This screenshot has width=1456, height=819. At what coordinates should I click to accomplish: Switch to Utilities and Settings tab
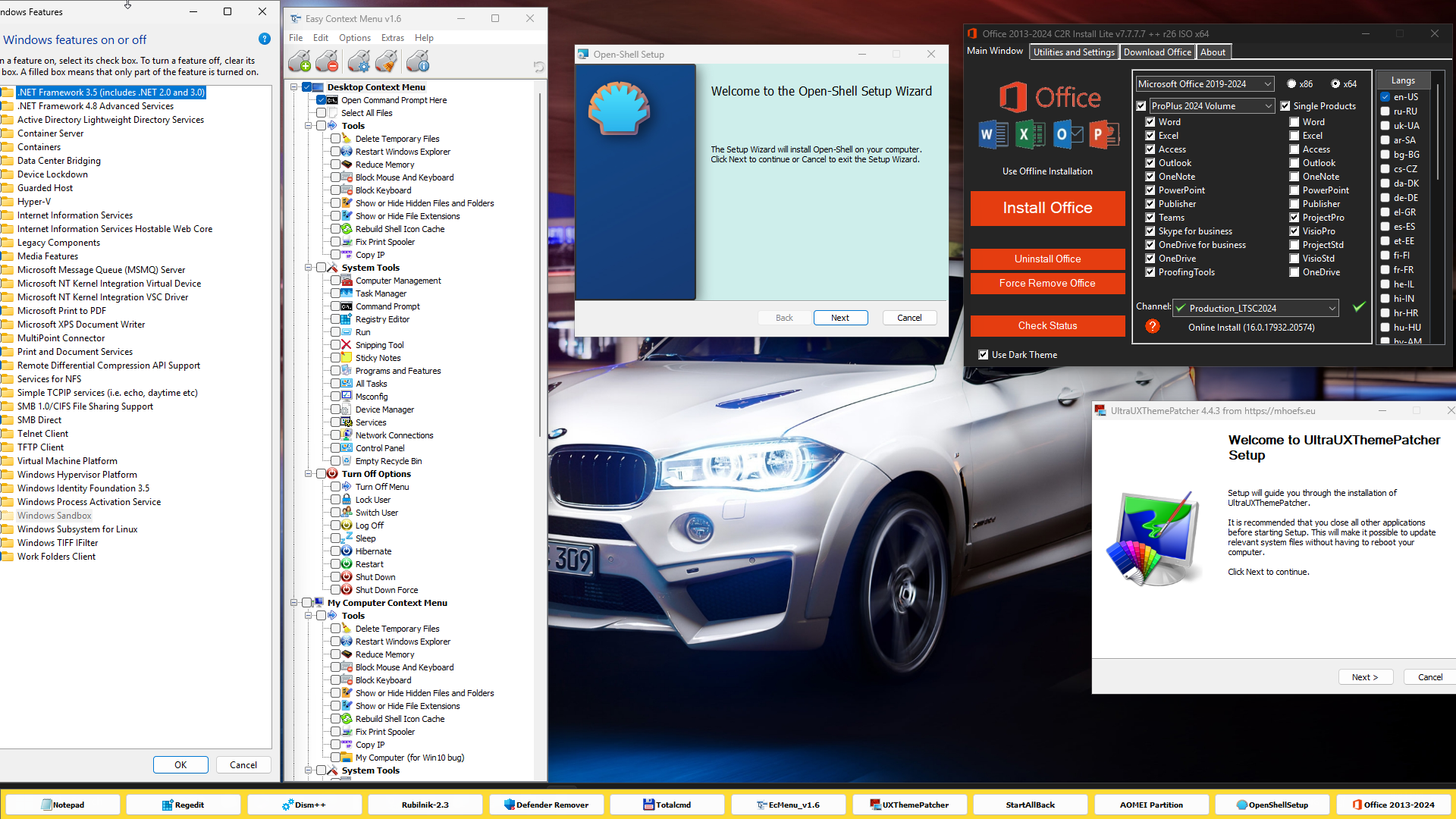1073,52
